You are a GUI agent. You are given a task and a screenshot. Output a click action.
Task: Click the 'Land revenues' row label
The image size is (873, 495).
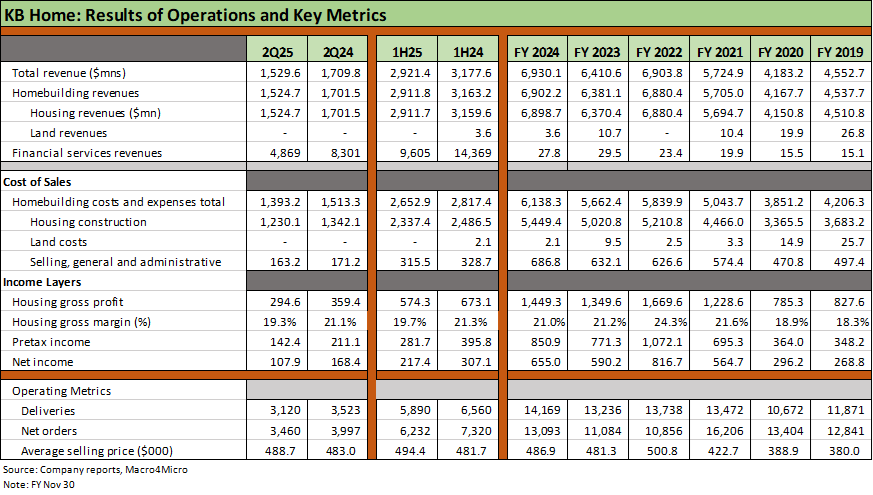tap(68, 133)
